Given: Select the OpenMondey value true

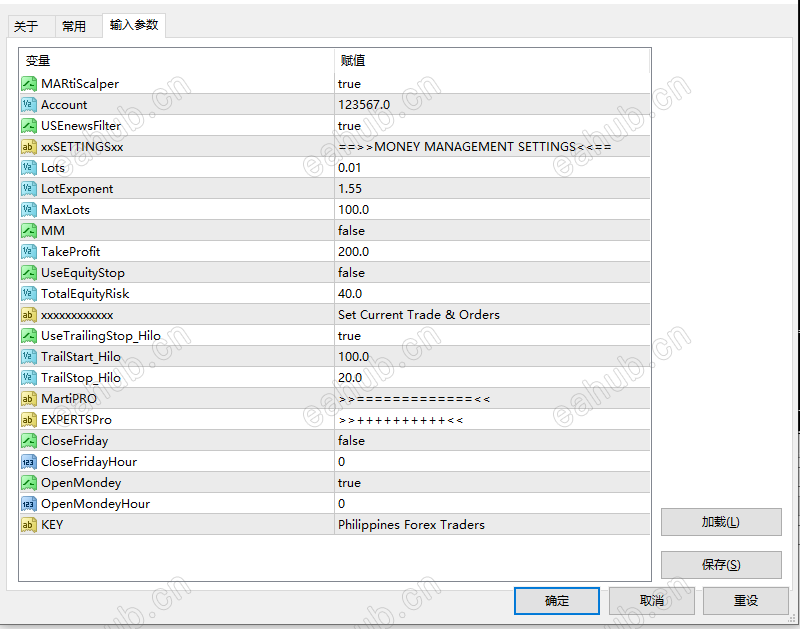Looking at the screenshot, I should pyautogui.click(x=349, y=483).
